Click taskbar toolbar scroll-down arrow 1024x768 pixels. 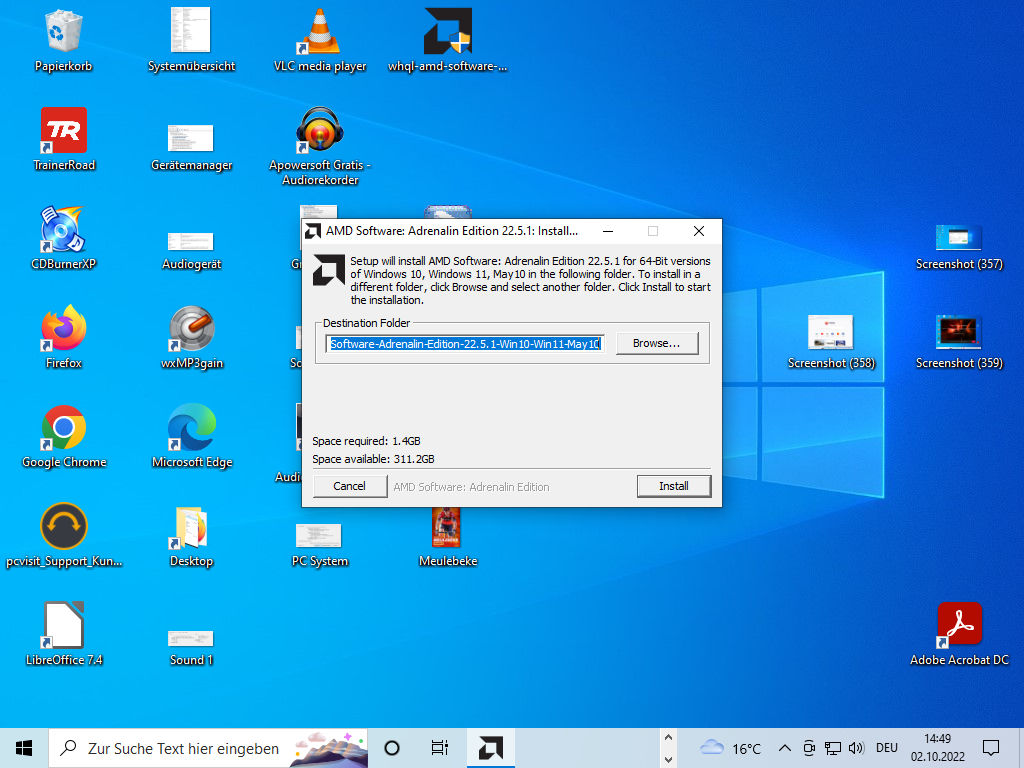[668, 759]
